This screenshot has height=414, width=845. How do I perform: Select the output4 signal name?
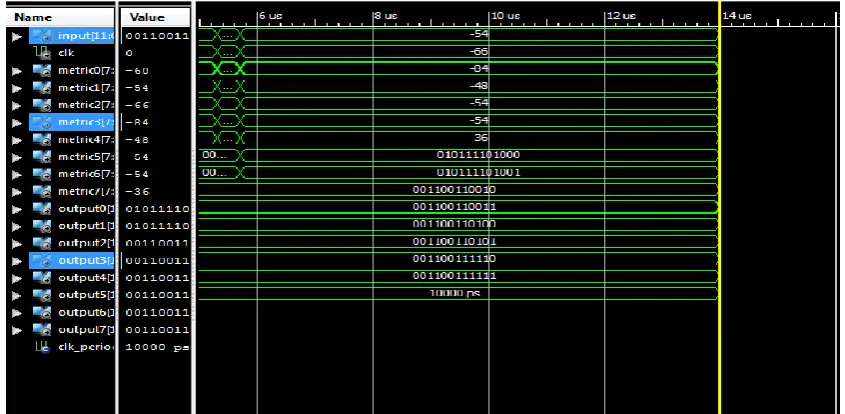[86, 278]
